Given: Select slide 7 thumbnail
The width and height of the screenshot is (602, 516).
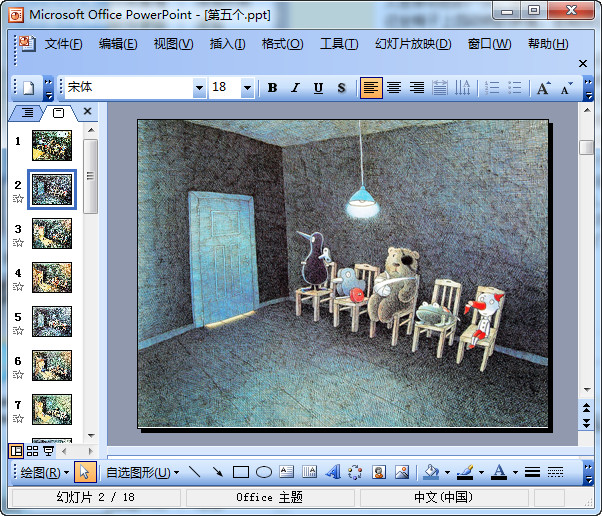Looking at the screenshot, I should (x=52, y=409).
